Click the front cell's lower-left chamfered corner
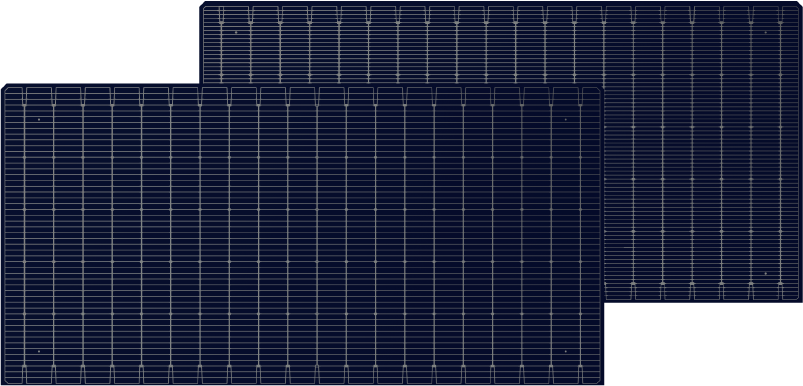Image resolution: width=803 pixels, height=386 pixels. 4,382
